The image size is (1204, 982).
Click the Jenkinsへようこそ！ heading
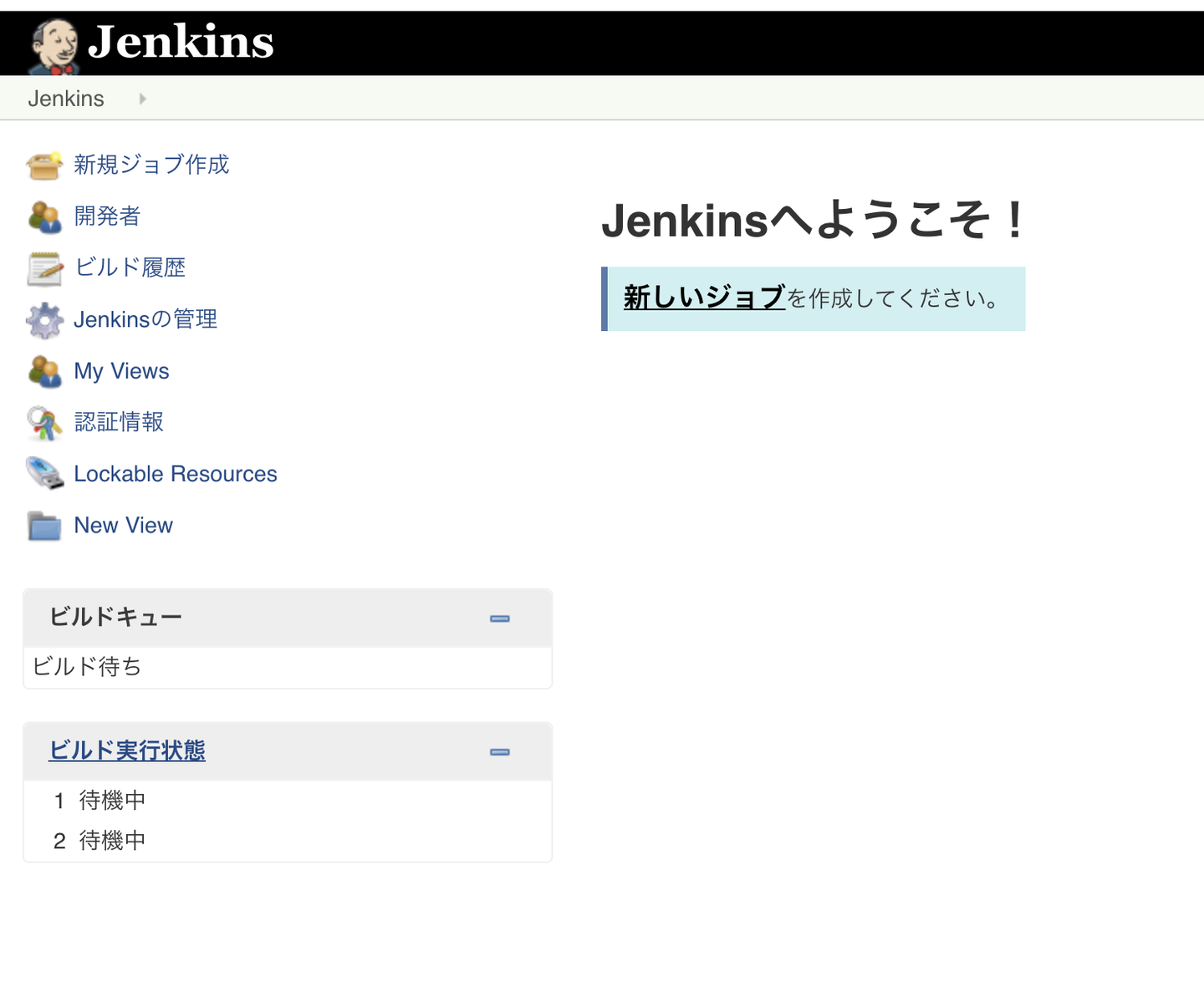[814, 221]
